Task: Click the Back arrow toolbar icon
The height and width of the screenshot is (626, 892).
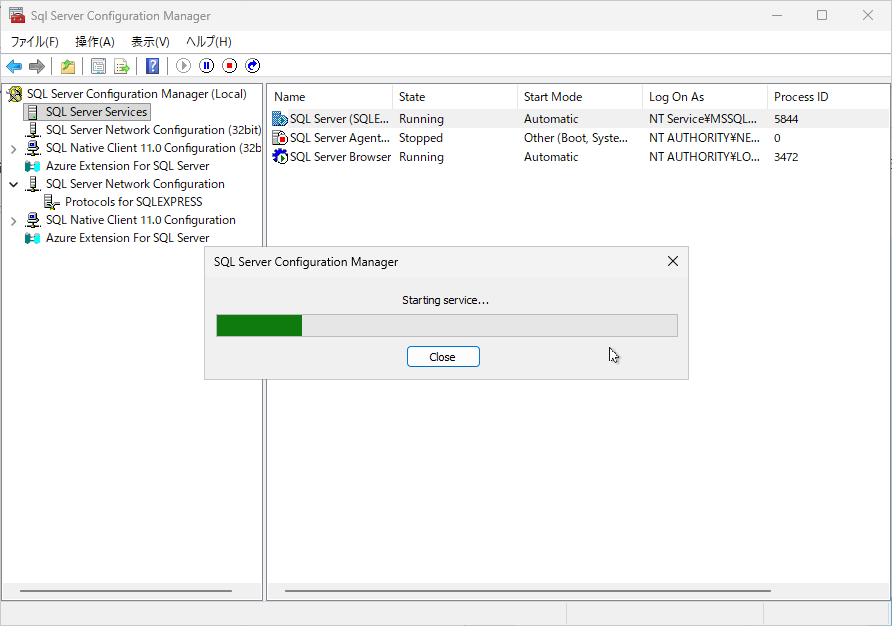Action: click(x=14, y=66)
